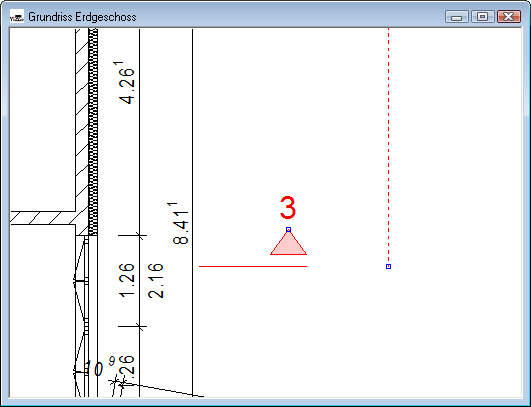Select the 2.16 dimension value
Image resolution: width=531 pixels, height=407 pixels.
coord(156,281)
